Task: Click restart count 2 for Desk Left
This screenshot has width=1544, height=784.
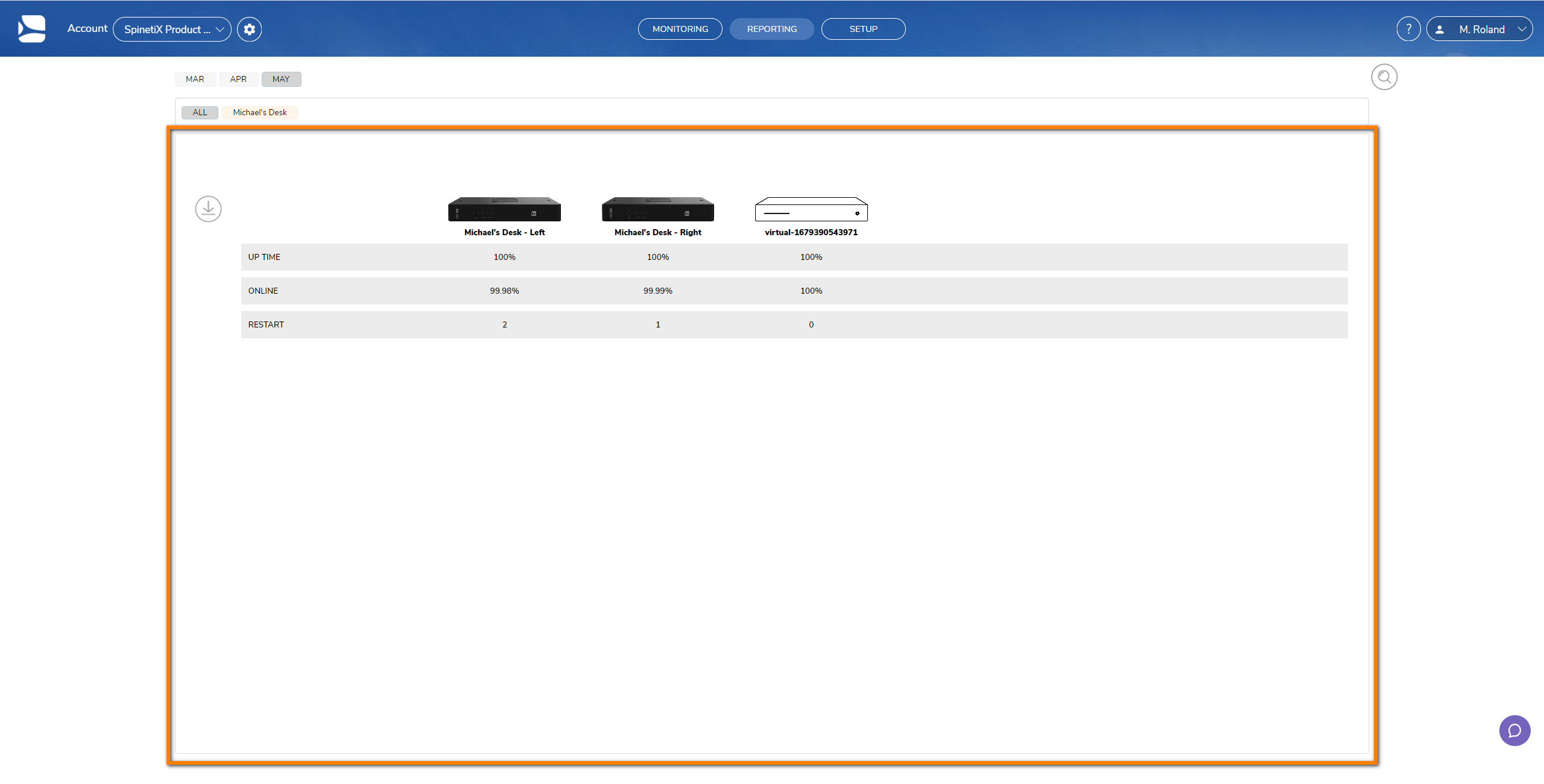Action: 505,324
